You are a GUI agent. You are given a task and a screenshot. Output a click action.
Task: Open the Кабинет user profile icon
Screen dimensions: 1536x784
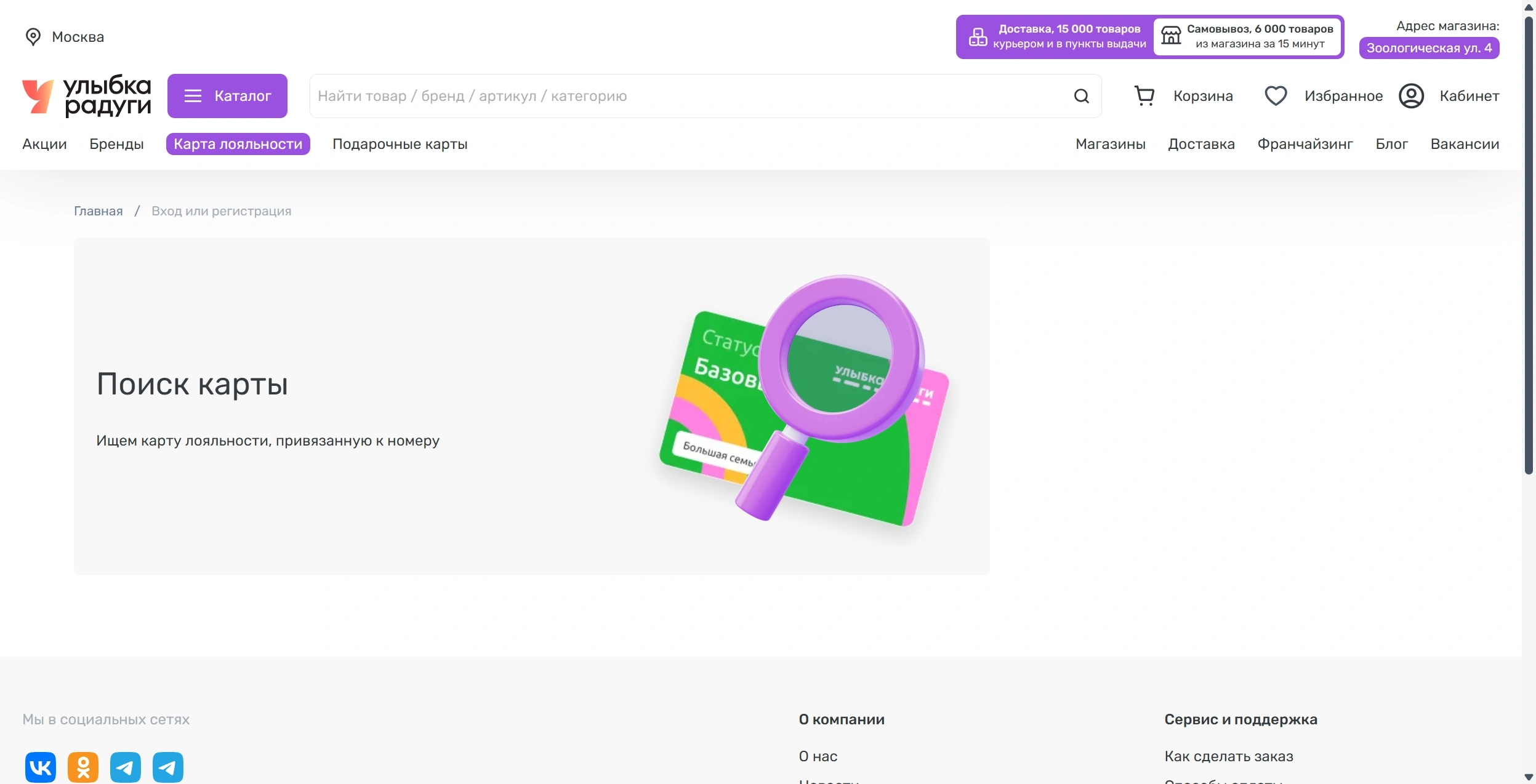point(1411,96)
